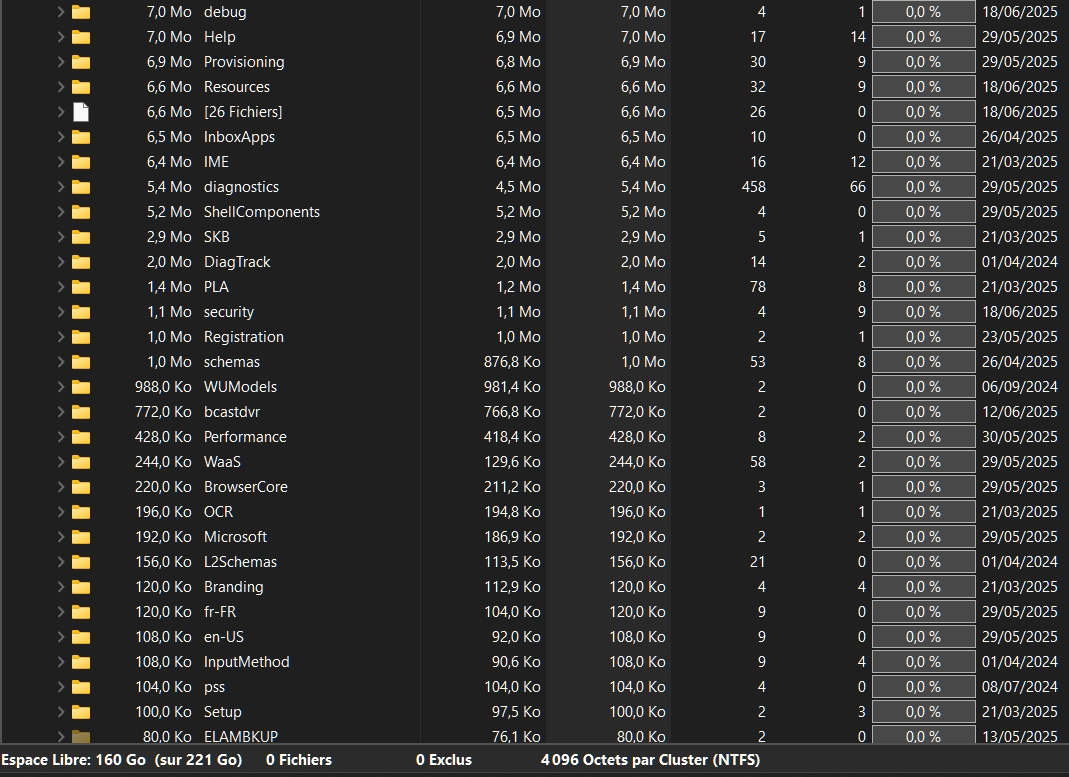Click the SKB folder icon
The height and width of the screenshot is (777, 1069).
click(81, 237)
